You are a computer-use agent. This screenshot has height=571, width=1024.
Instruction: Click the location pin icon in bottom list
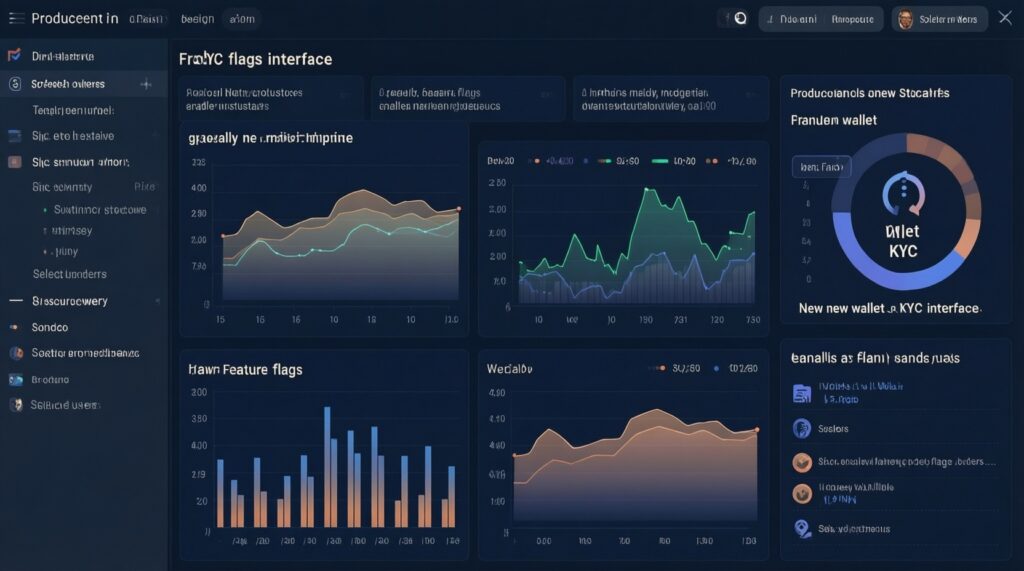[x=802, y=528]
